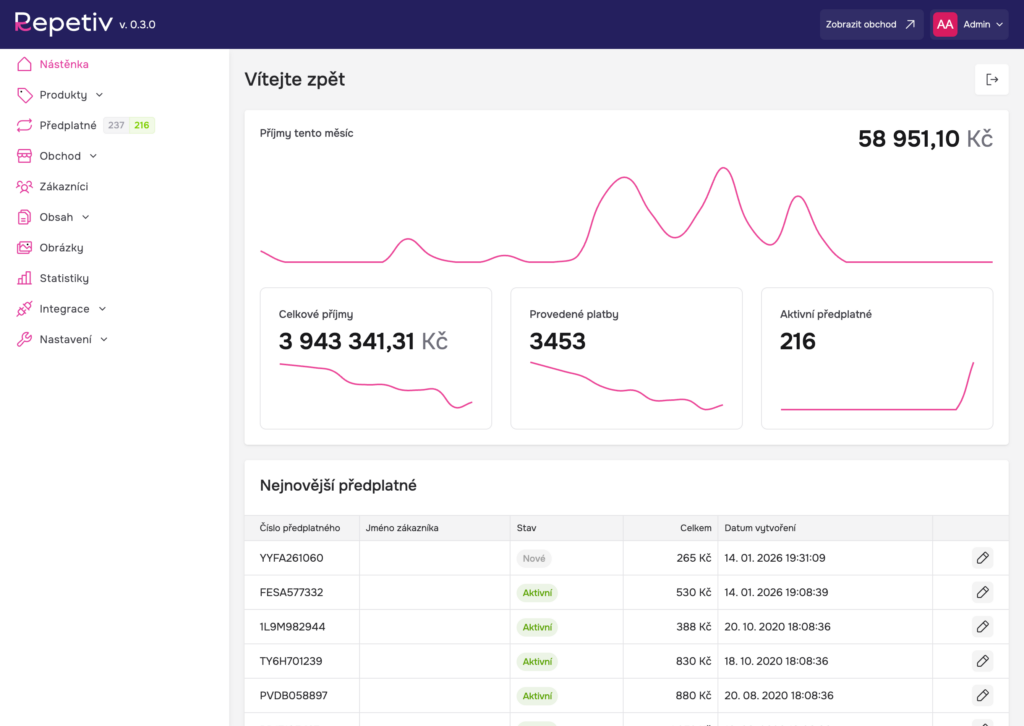The width and height of the screenshot is (1024, 726).
Task: Click the Celkové příjmy stat card
Action: click(375, 358)
